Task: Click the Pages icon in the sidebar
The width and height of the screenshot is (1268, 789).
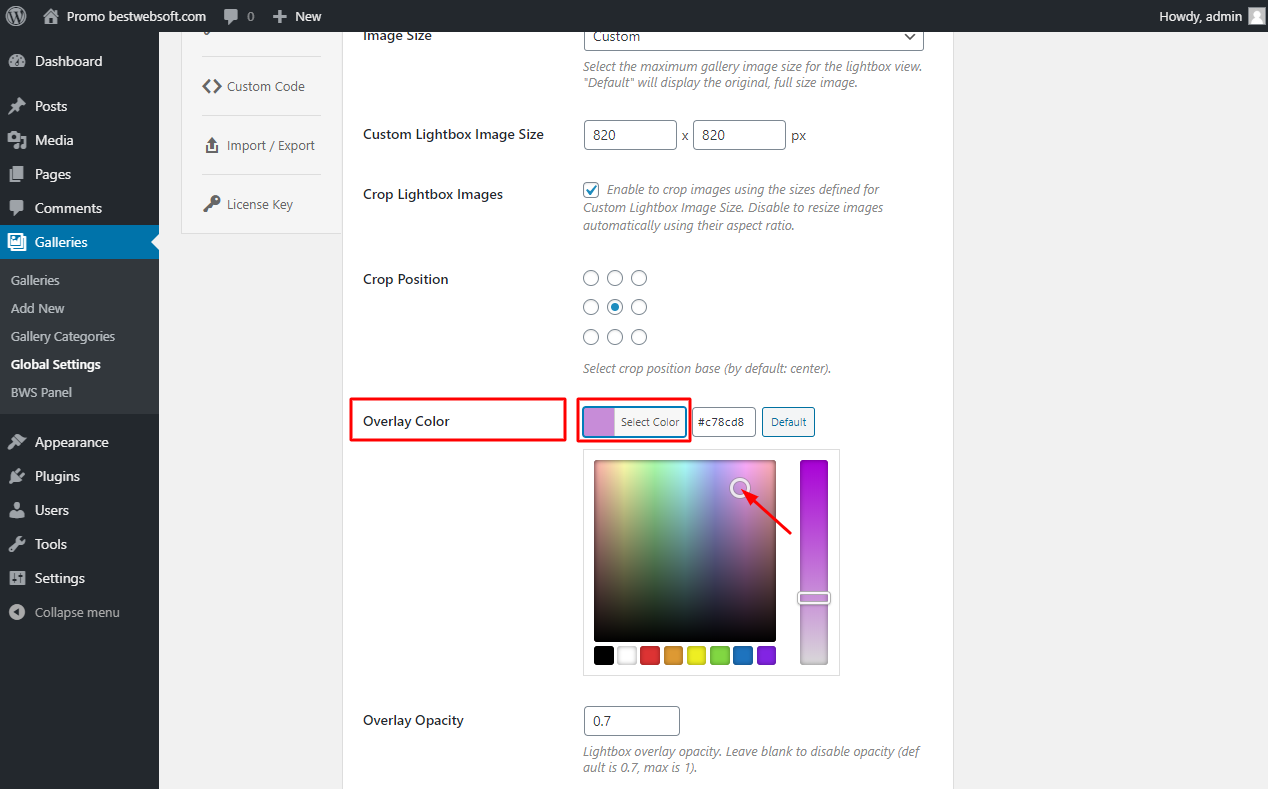Action: click(17, 174)
